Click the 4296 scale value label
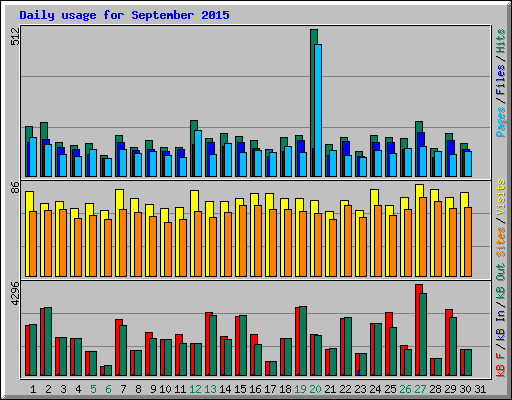 (15, 293)
